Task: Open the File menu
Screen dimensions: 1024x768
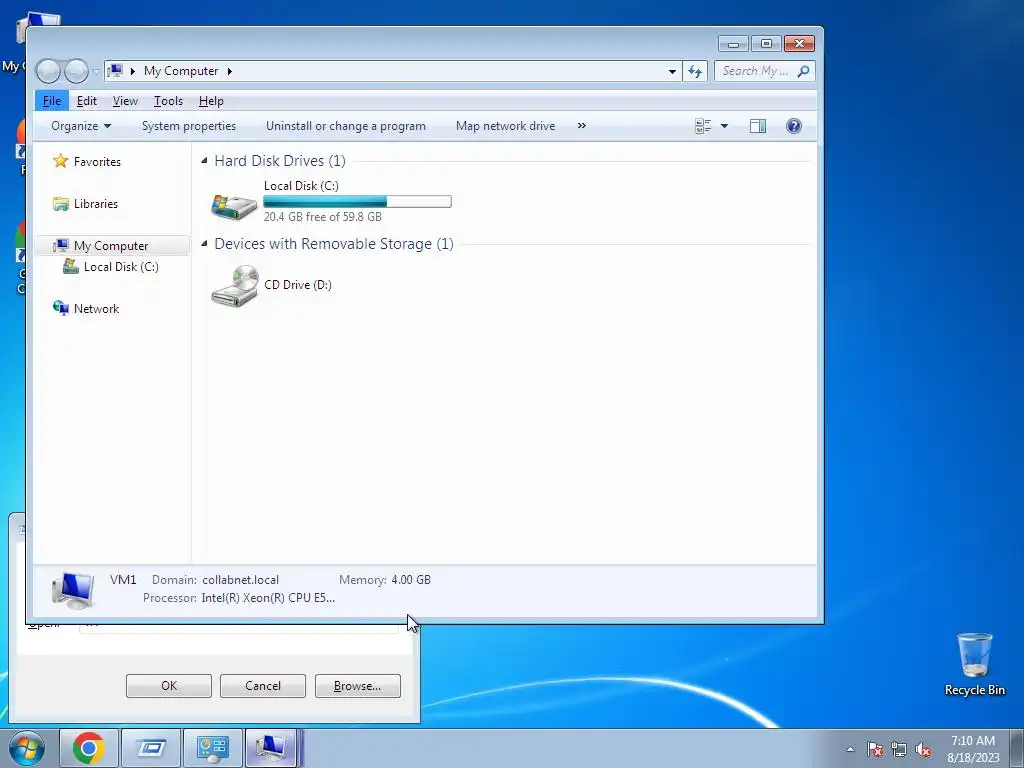Action: (x=52, y=101)
